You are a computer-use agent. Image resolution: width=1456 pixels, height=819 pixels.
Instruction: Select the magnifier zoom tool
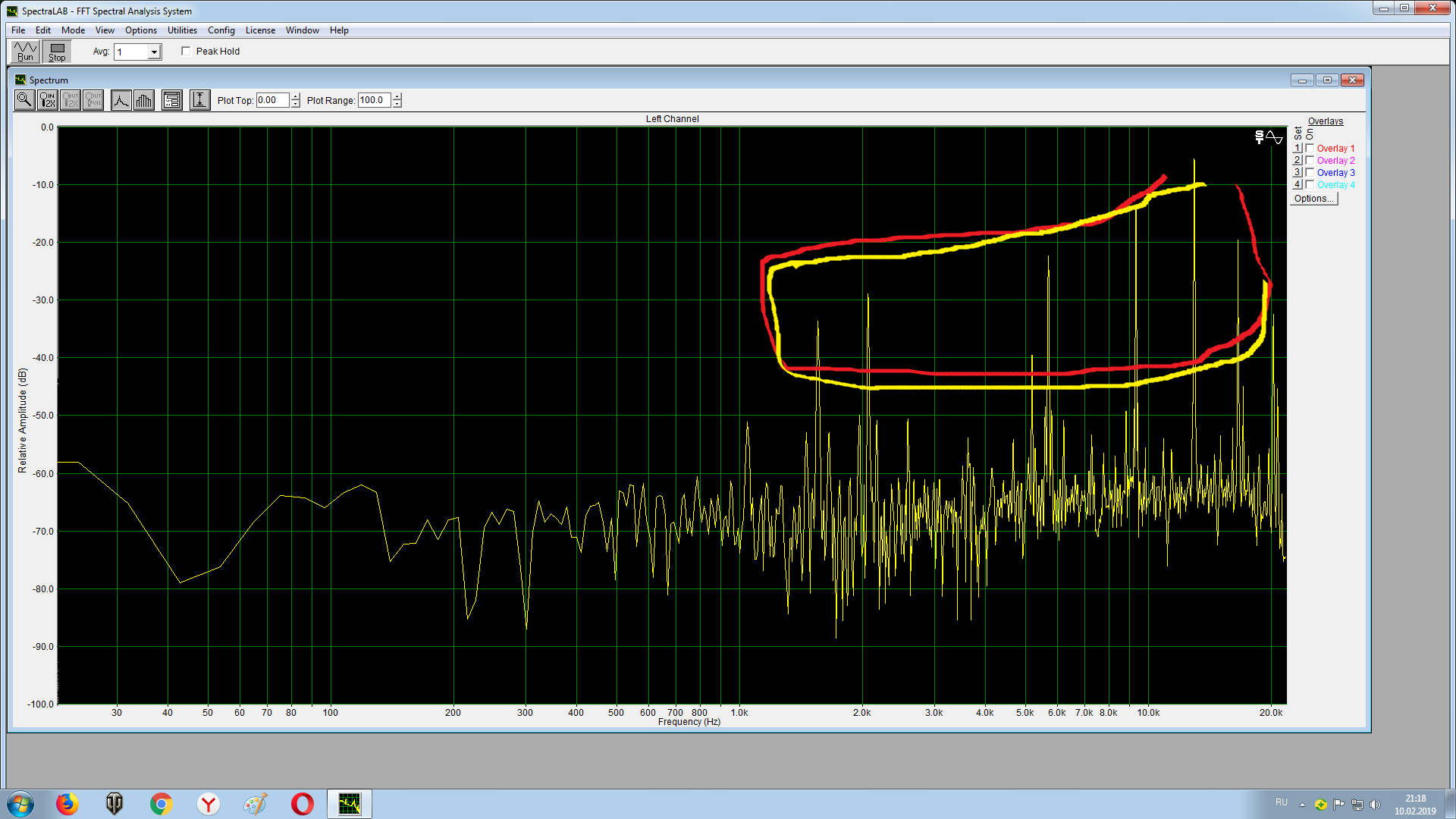pyautogui.click(x=24, y=100)
